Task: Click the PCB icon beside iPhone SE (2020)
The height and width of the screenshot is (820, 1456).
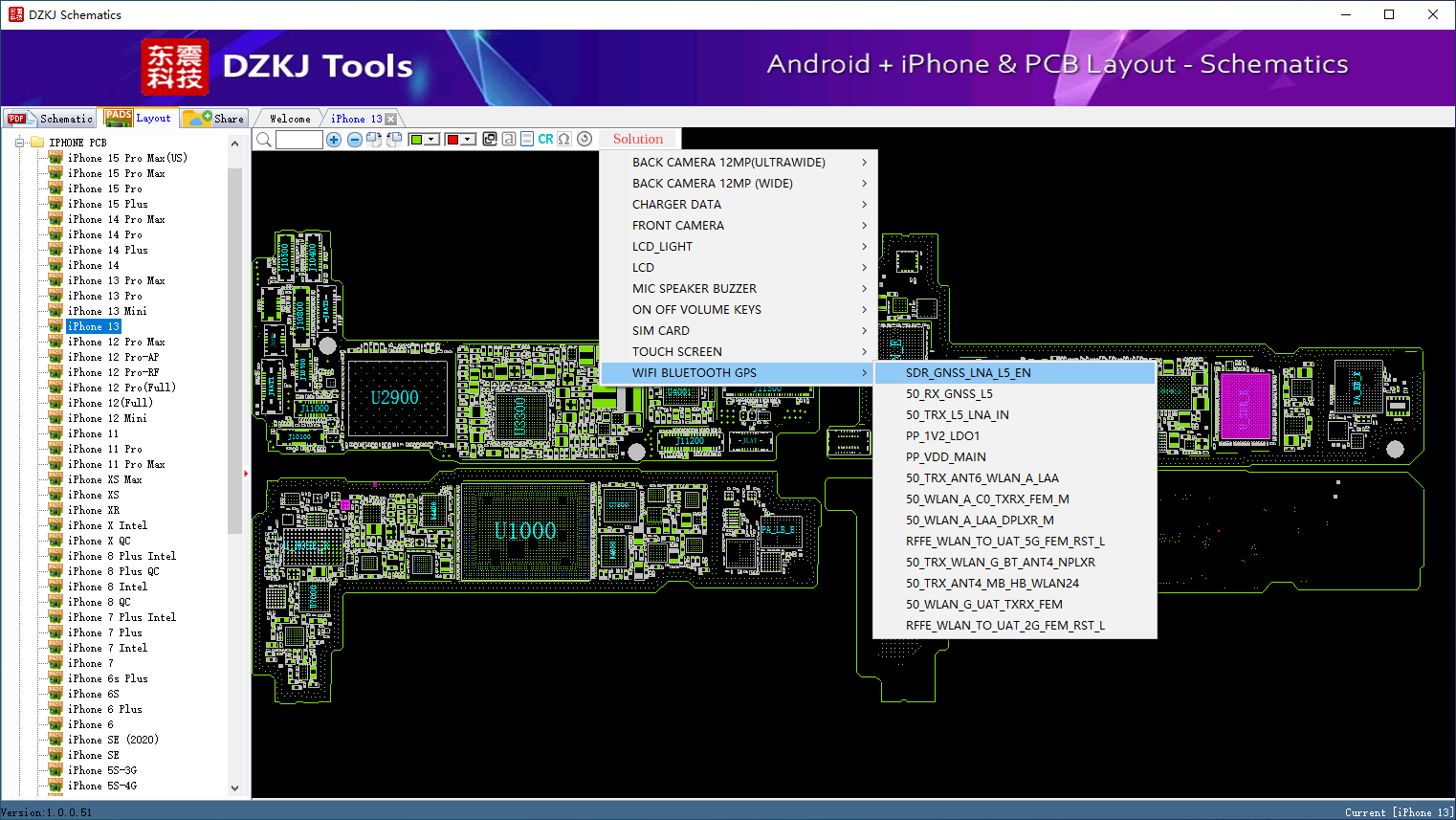Action: (55, 740)
